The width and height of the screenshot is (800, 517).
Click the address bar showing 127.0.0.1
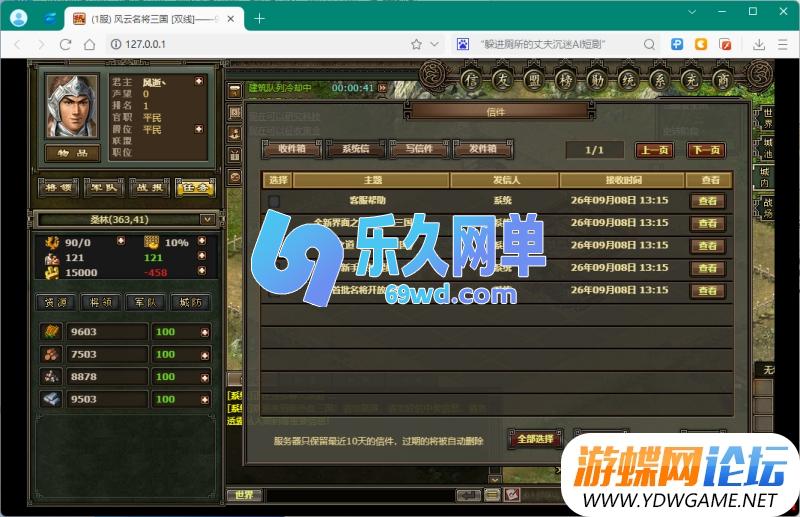[260, 44]
